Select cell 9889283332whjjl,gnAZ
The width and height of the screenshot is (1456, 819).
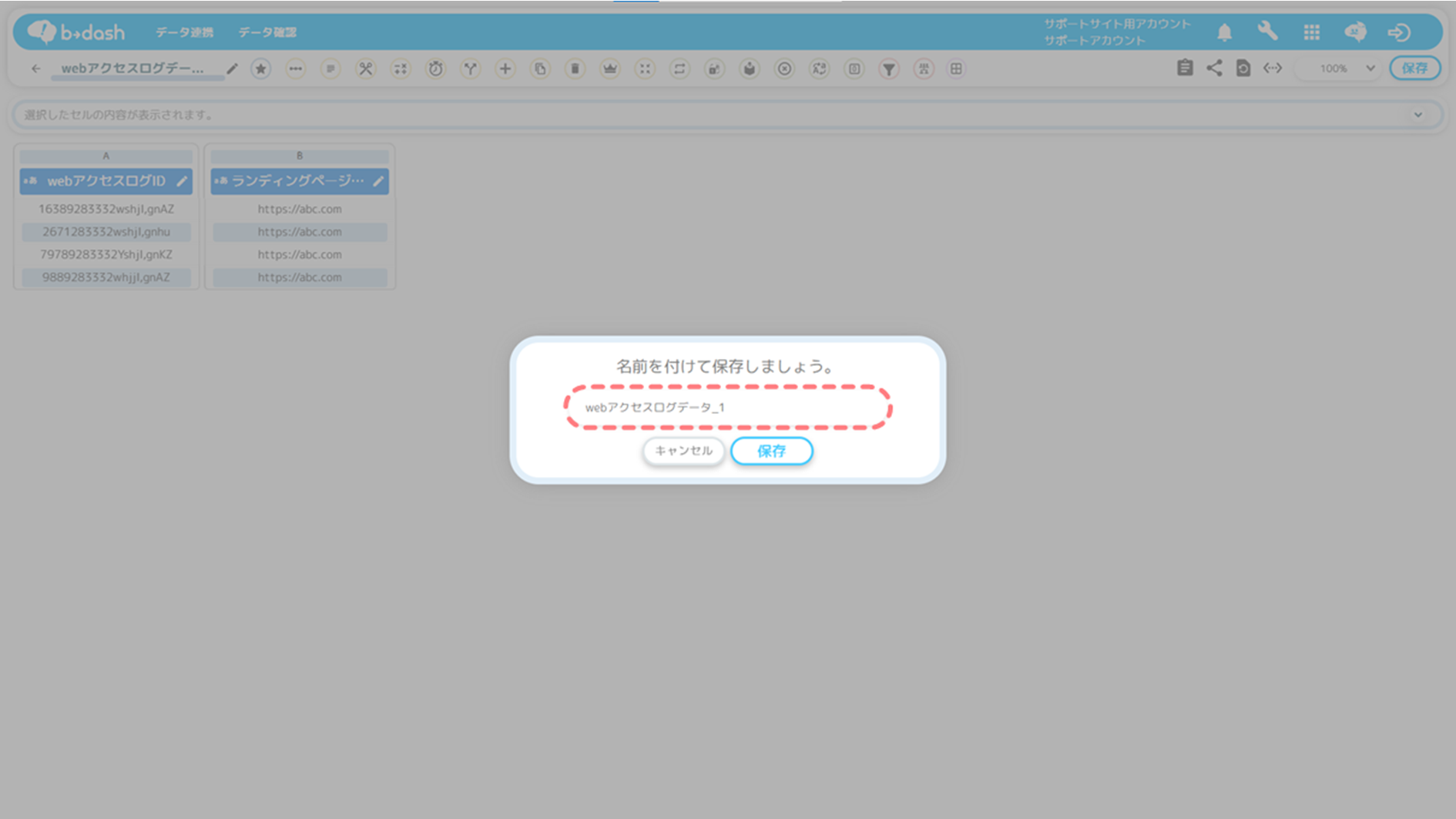point(106,277)
